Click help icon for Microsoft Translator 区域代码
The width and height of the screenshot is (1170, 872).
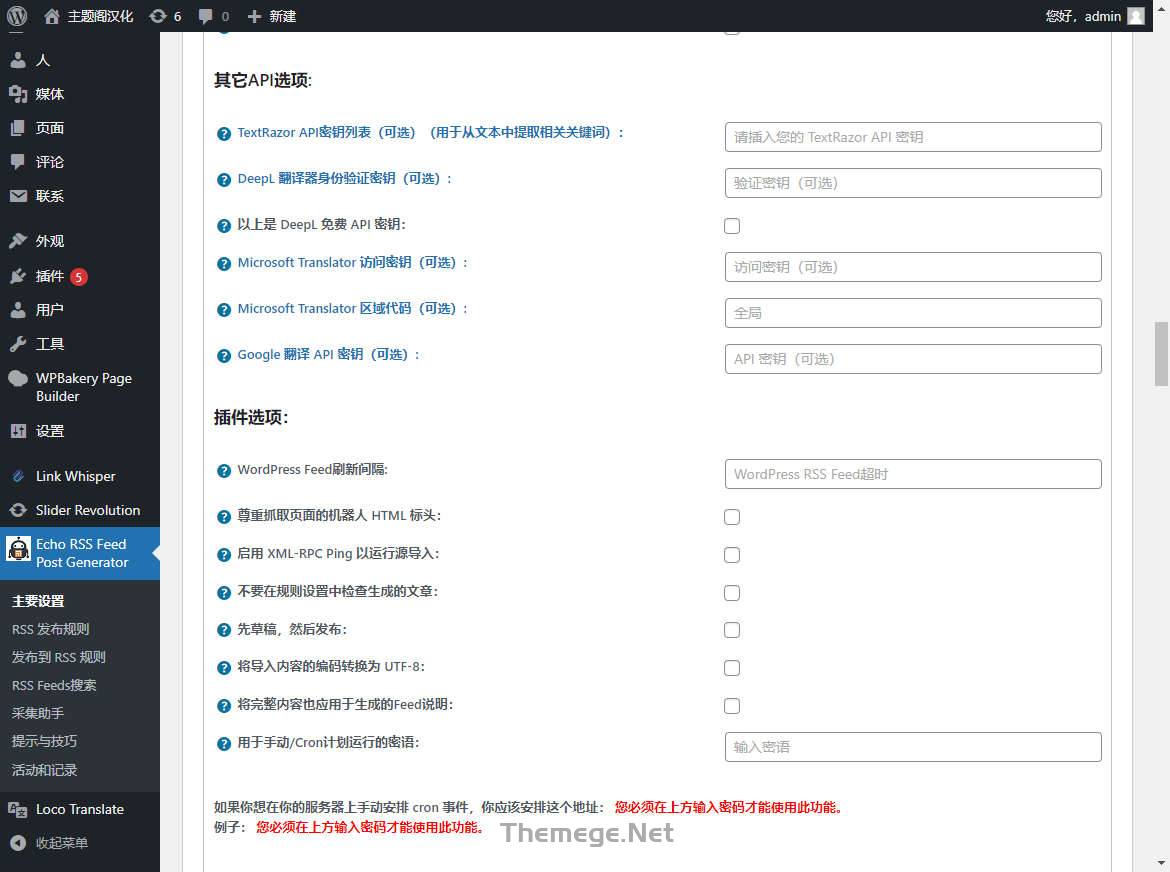click(223, 310)
